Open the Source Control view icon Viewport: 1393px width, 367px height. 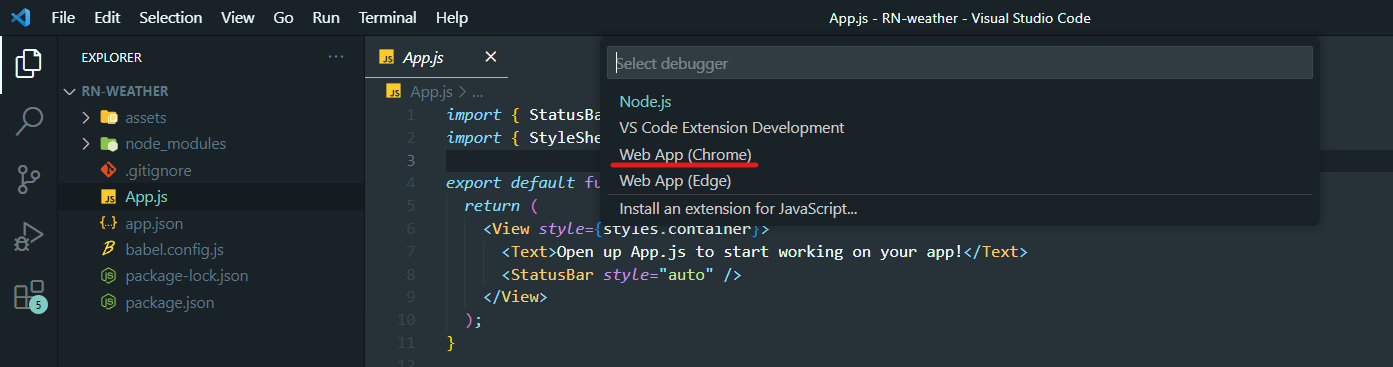click(x=29, y=180)
